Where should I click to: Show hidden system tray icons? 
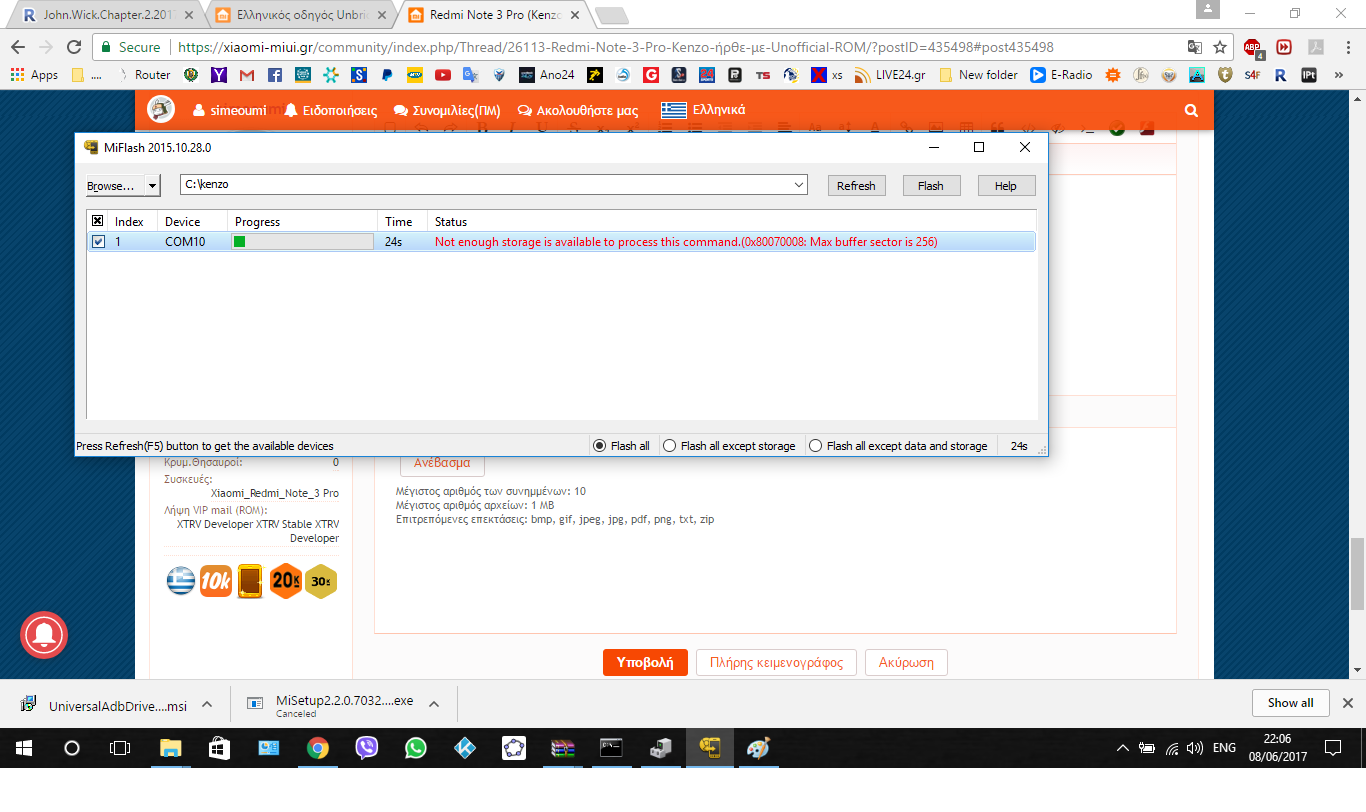[x=1123, y=747]
